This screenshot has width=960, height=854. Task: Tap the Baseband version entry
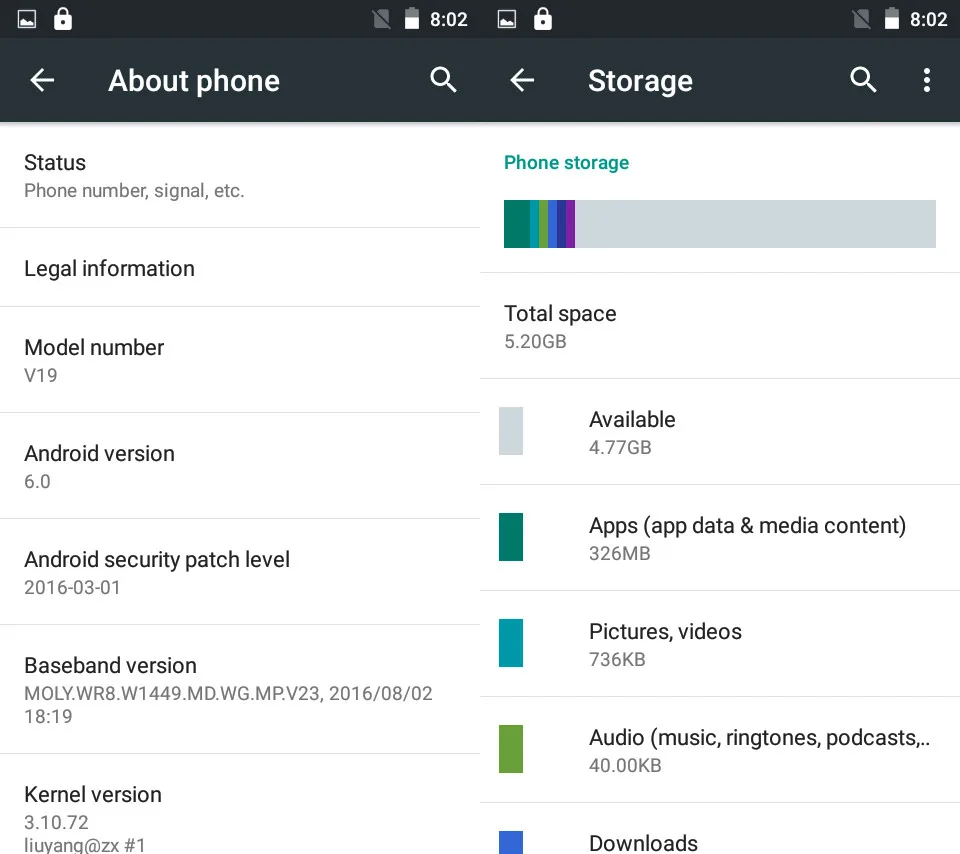(240, 689)
